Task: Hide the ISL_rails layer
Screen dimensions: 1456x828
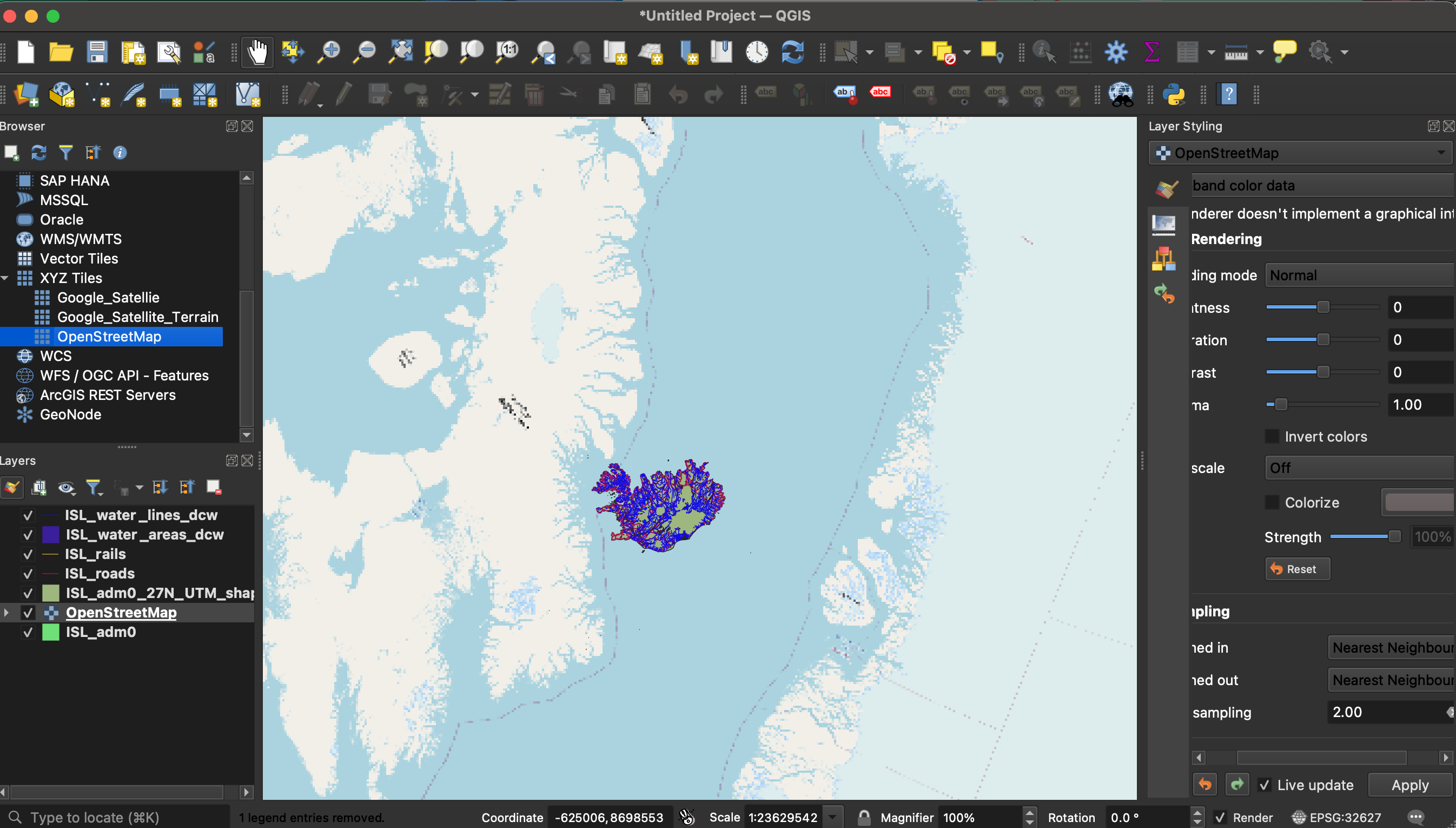Action: point(27,554)
